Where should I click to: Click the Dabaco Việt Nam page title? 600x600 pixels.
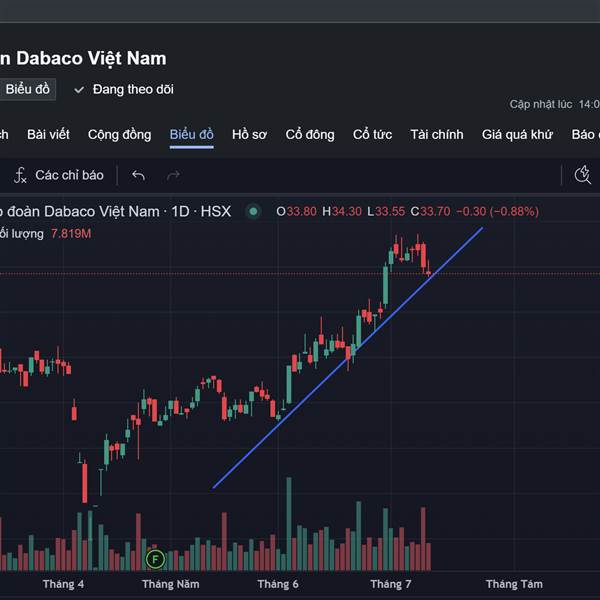click(83, 59)
